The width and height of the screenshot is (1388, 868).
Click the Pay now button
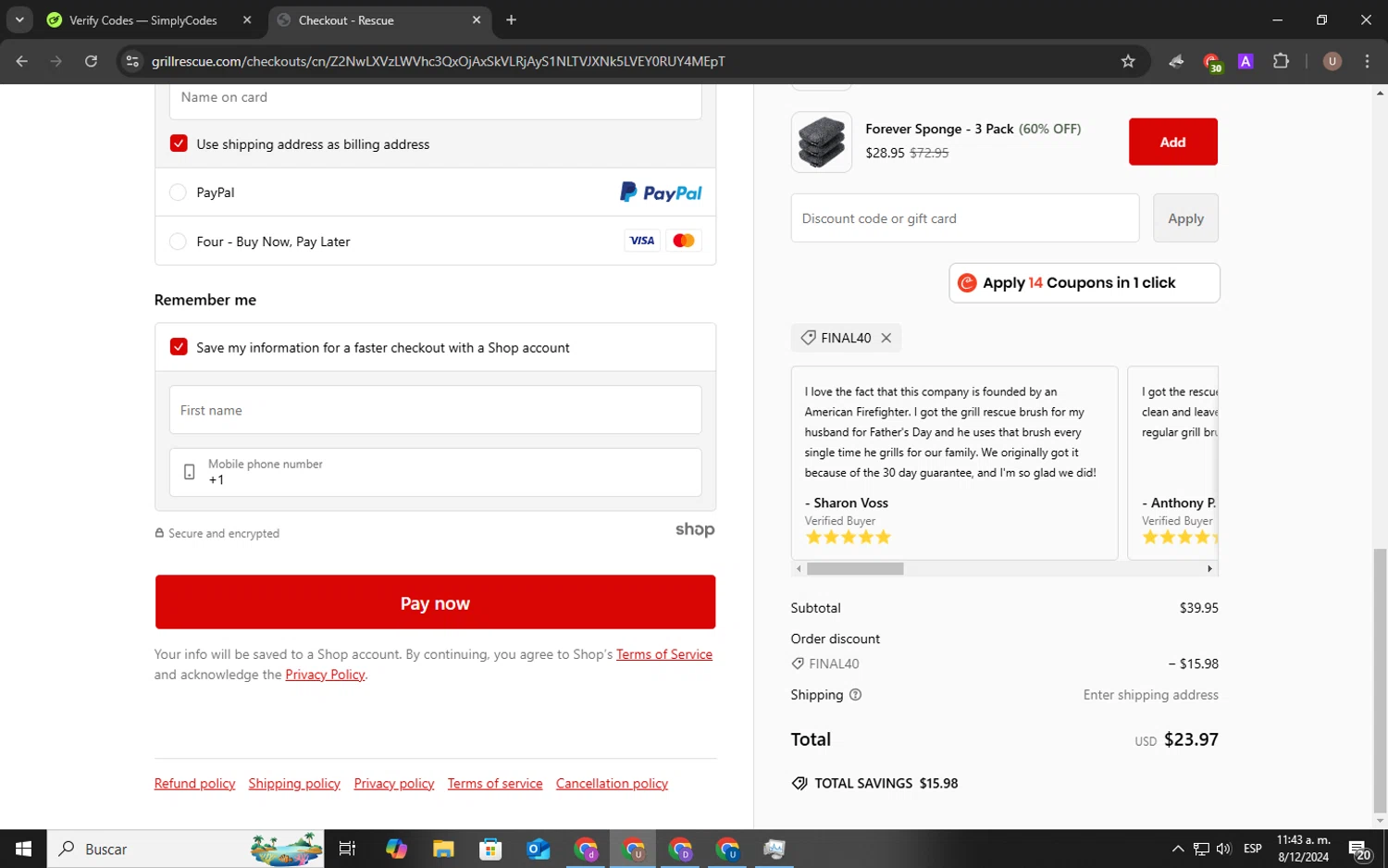(x=435, y=602)
